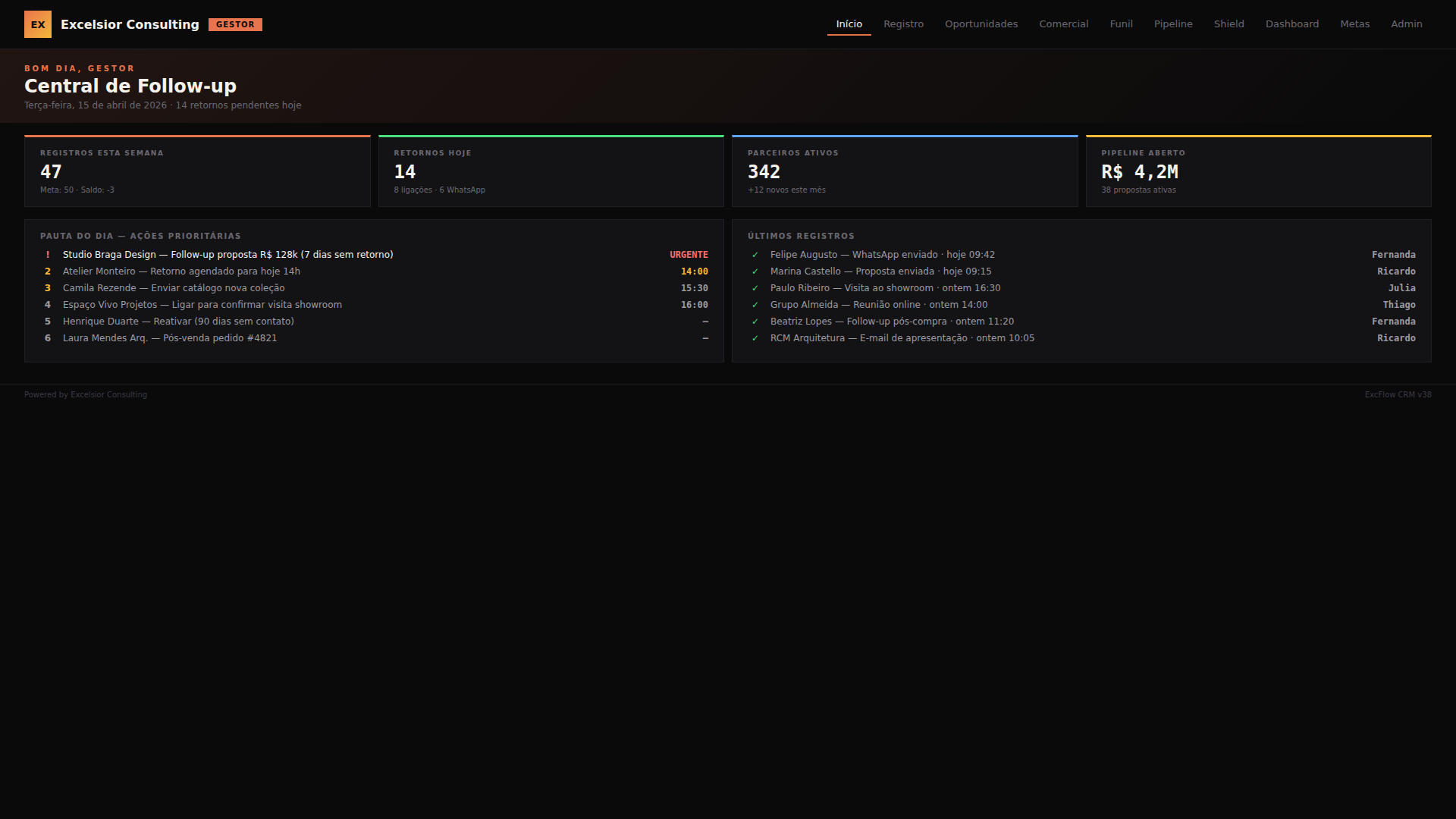Click checkmark beside Marina Castello entry

755,271
